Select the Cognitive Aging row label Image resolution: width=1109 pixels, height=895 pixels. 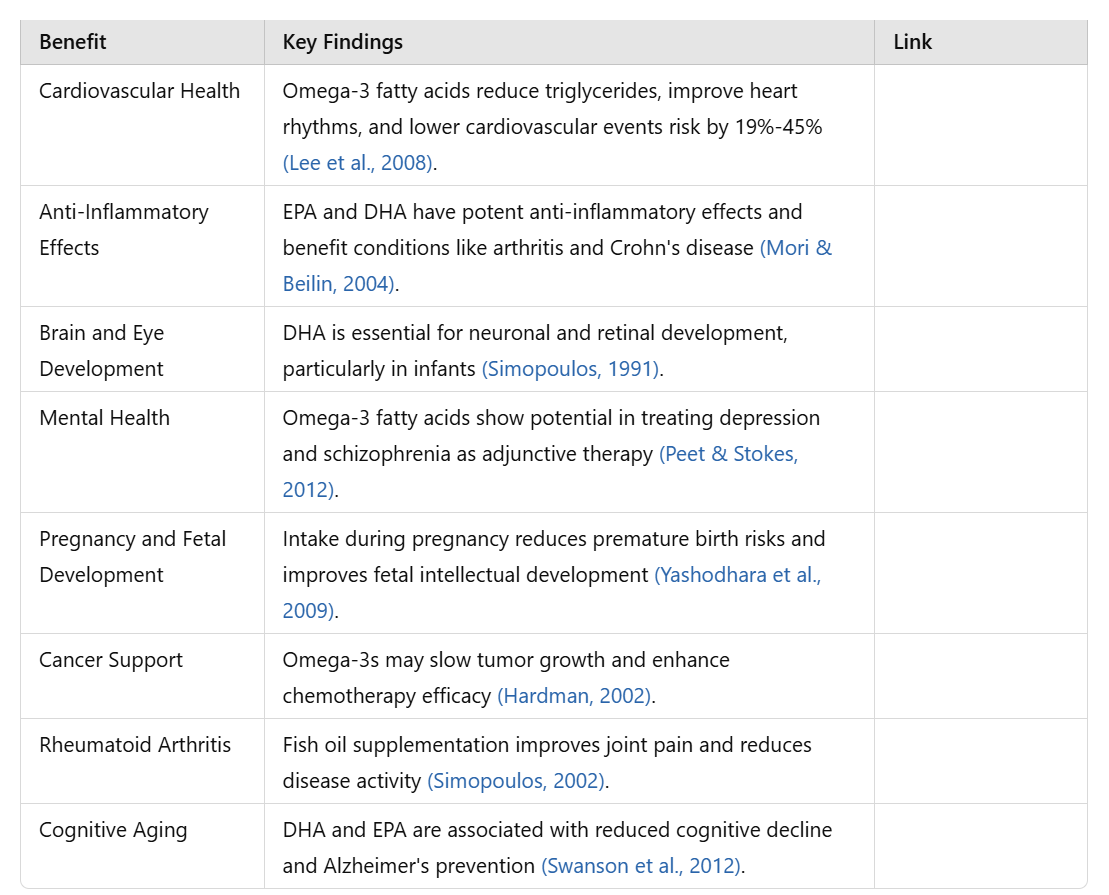tap(113, 830)
